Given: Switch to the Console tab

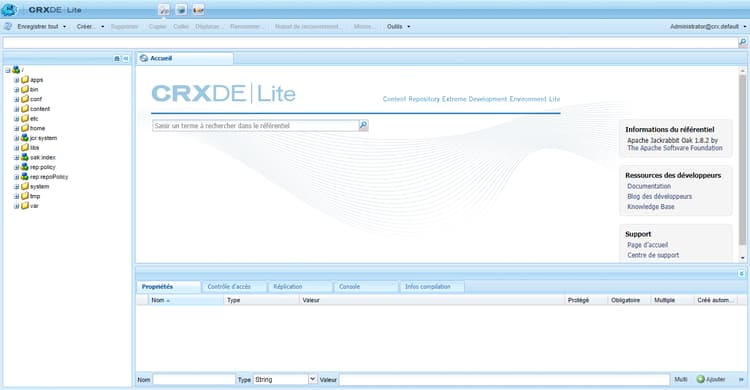Looking at the screenshot, I should point(366,287).
